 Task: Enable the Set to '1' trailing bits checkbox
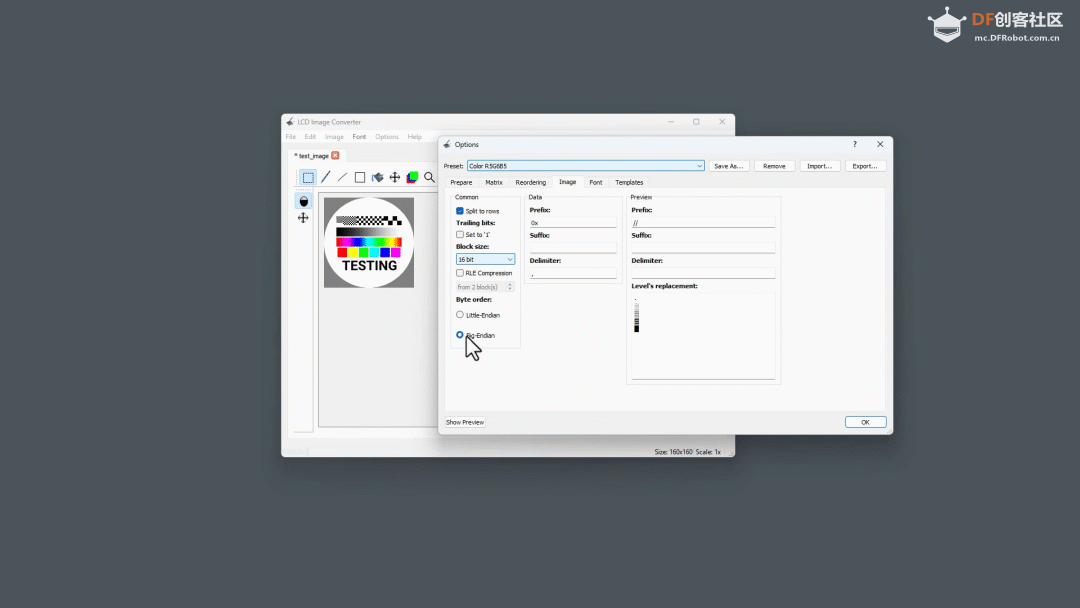[x=459, y=235]
